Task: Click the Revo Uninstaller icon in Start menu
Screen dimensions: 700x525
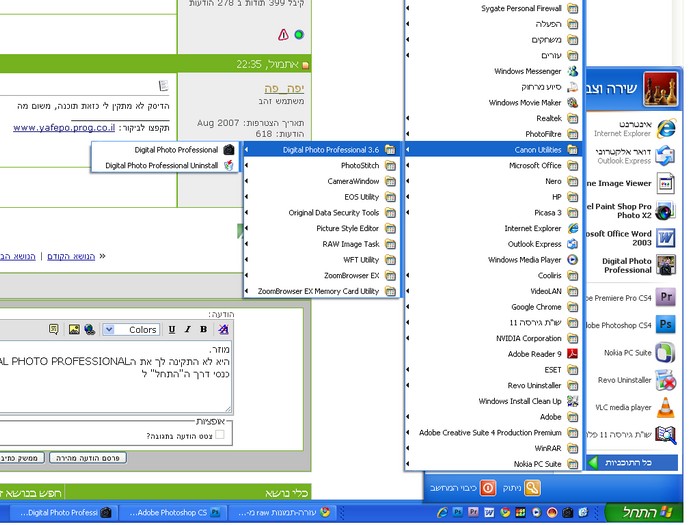Action: [x=666, y=380]
